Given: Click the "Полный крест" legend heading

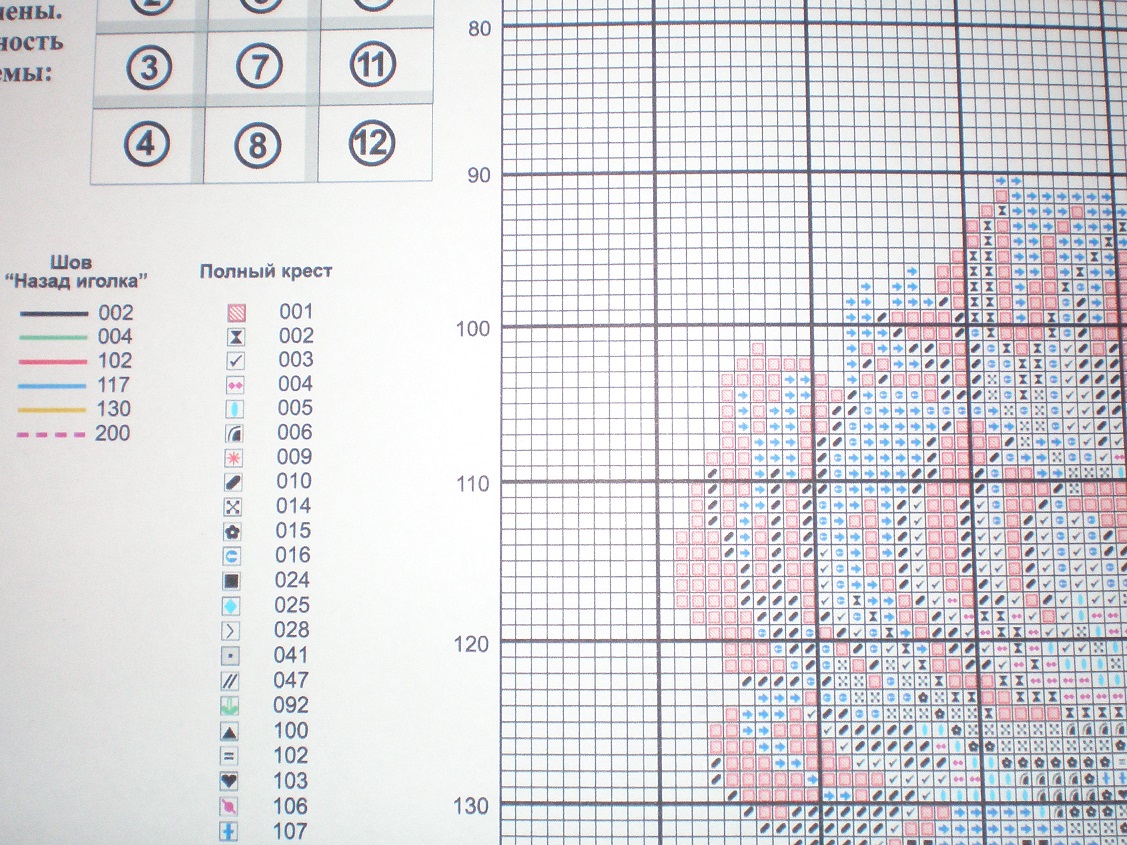Looking at the screenshot, I should point(266,271).
